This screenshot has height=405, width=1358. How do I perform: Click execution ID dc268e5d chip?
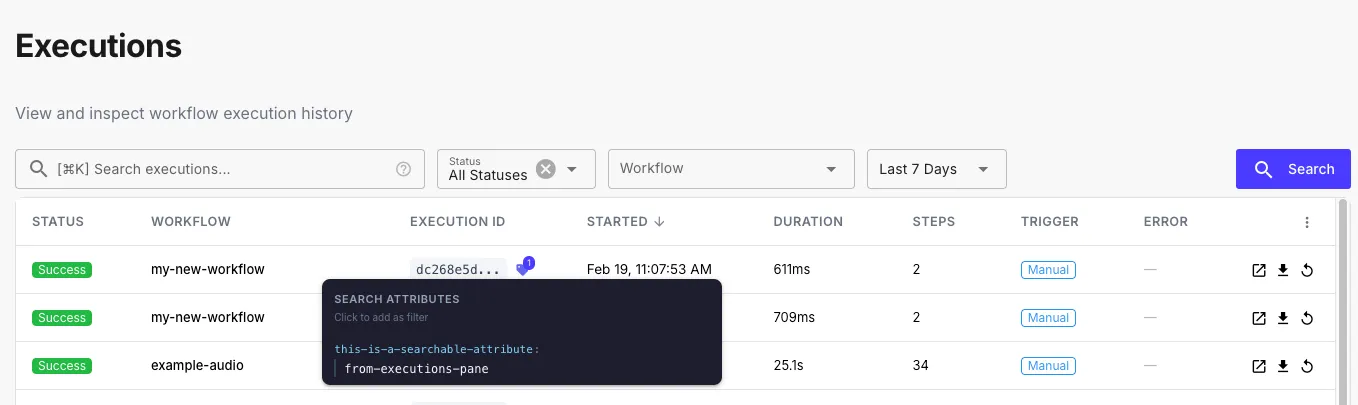458,270
